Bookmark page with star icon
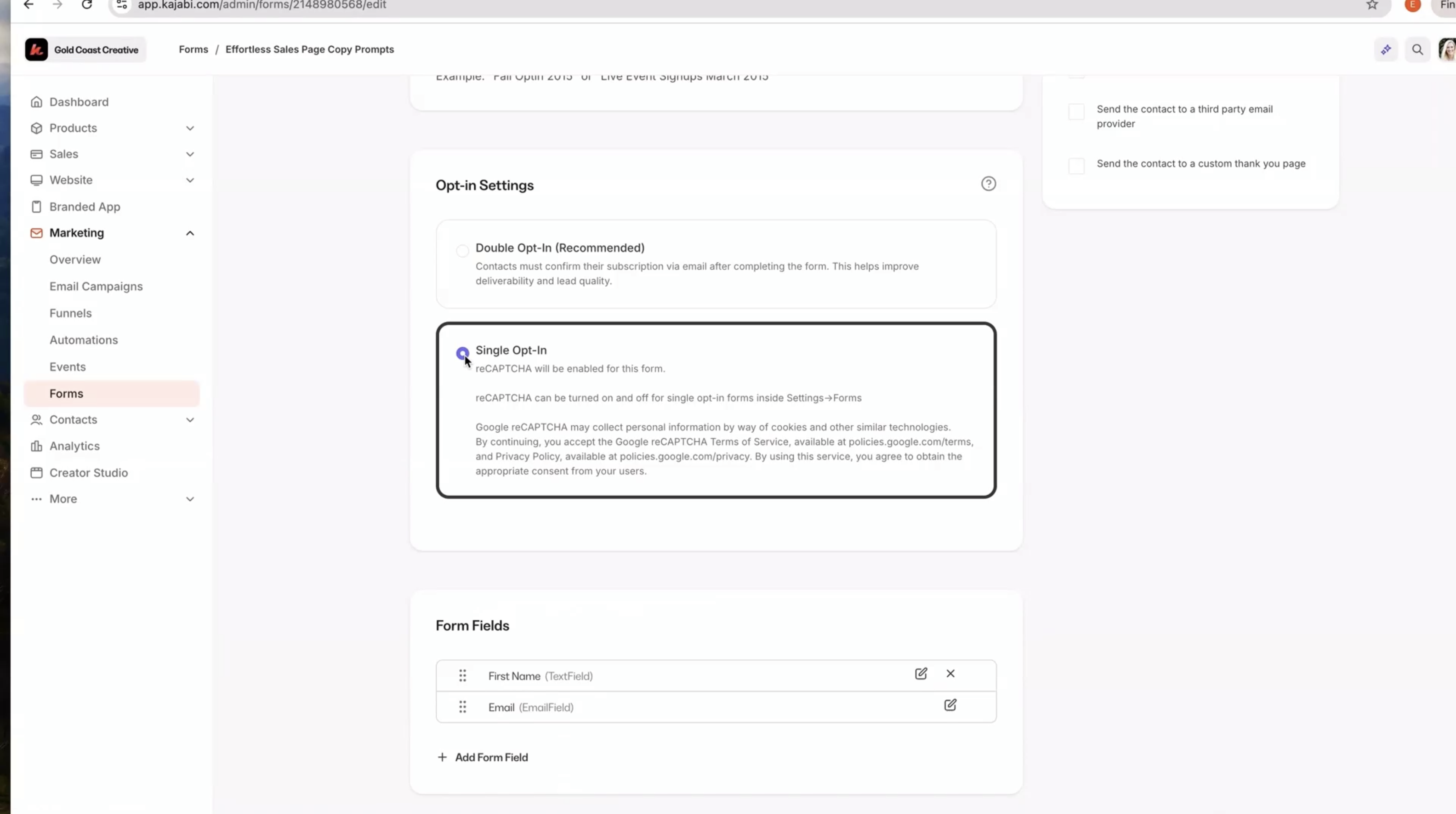Image resolution: width=1456 pixels, height=814 pixels. pos(1372,5)
